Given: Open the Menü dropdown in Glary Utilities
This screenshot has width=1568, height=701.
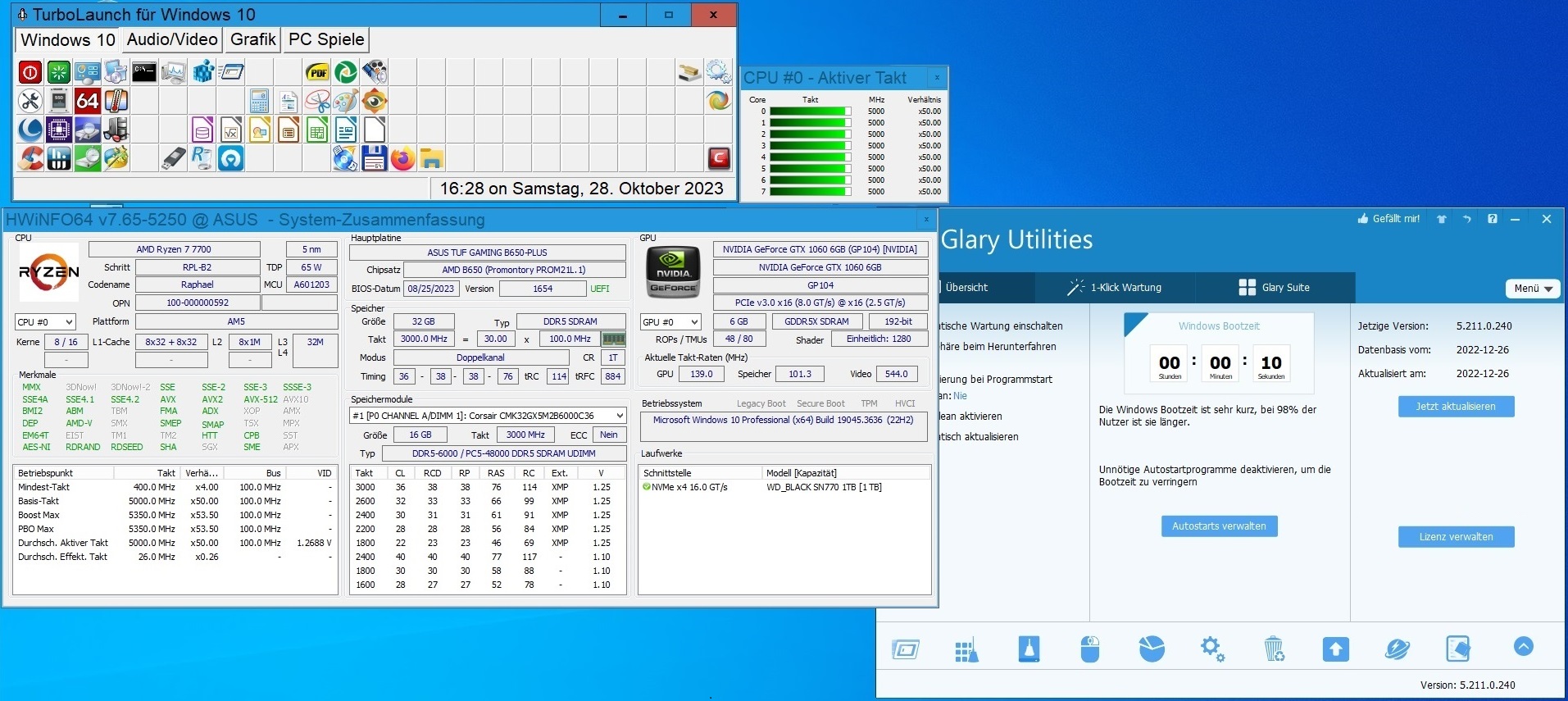Looking at the screenshot, I should (1533, 289).
